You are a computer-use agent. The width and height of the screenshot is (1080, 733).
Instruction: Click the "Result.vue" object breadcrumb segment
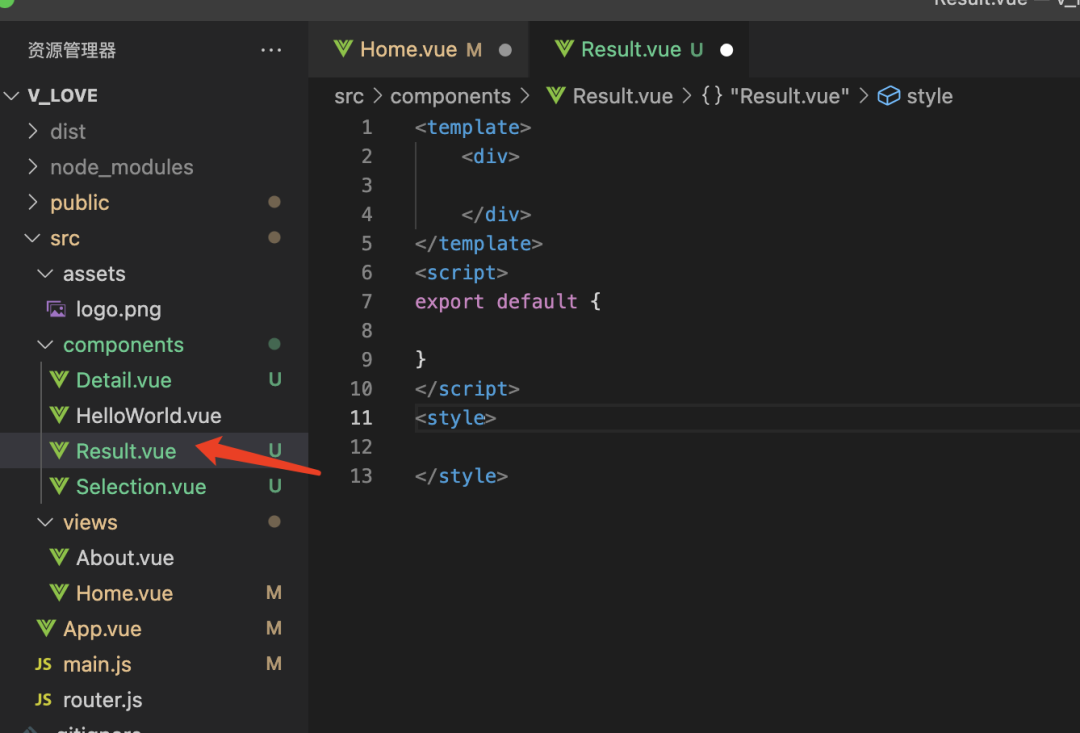(789, 96)
